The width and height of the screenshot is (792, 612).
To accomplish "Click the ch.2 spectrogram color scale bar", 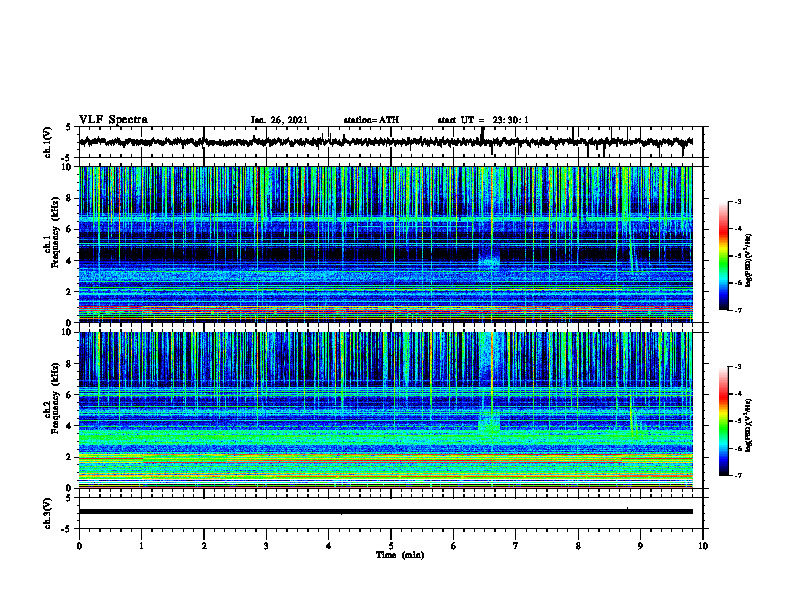I will tap(724, 421).
